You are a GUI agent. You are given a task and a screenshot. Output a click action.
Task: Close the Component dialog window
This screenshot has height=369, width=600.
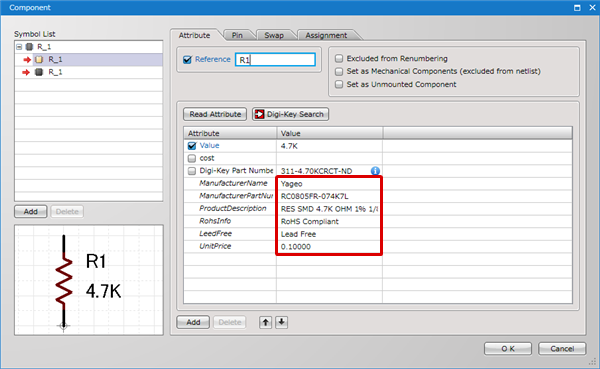click(x=592, y=8)
